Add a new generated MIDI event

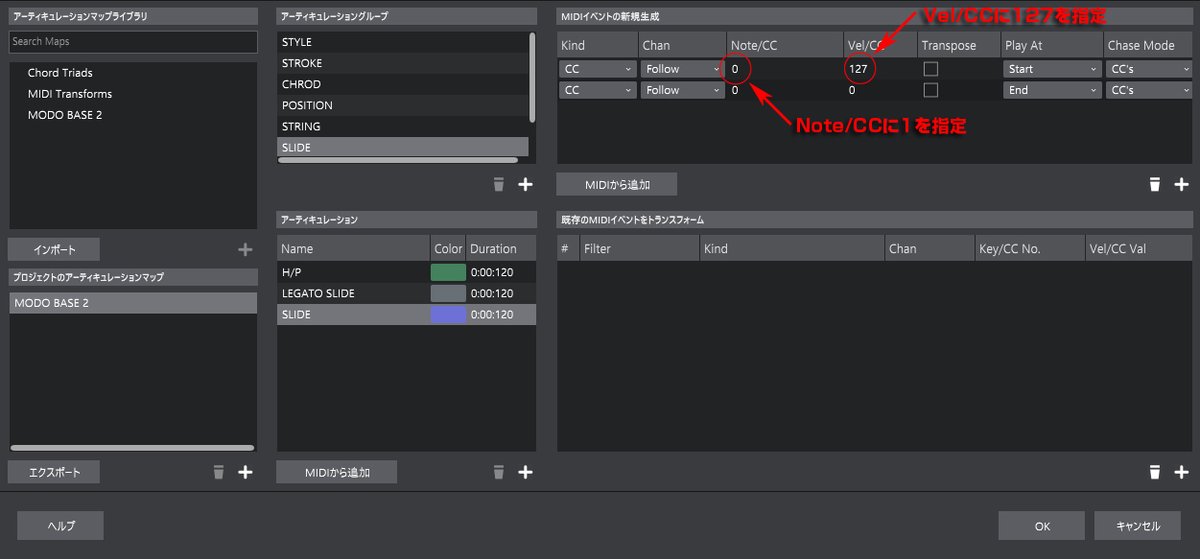1181,184
